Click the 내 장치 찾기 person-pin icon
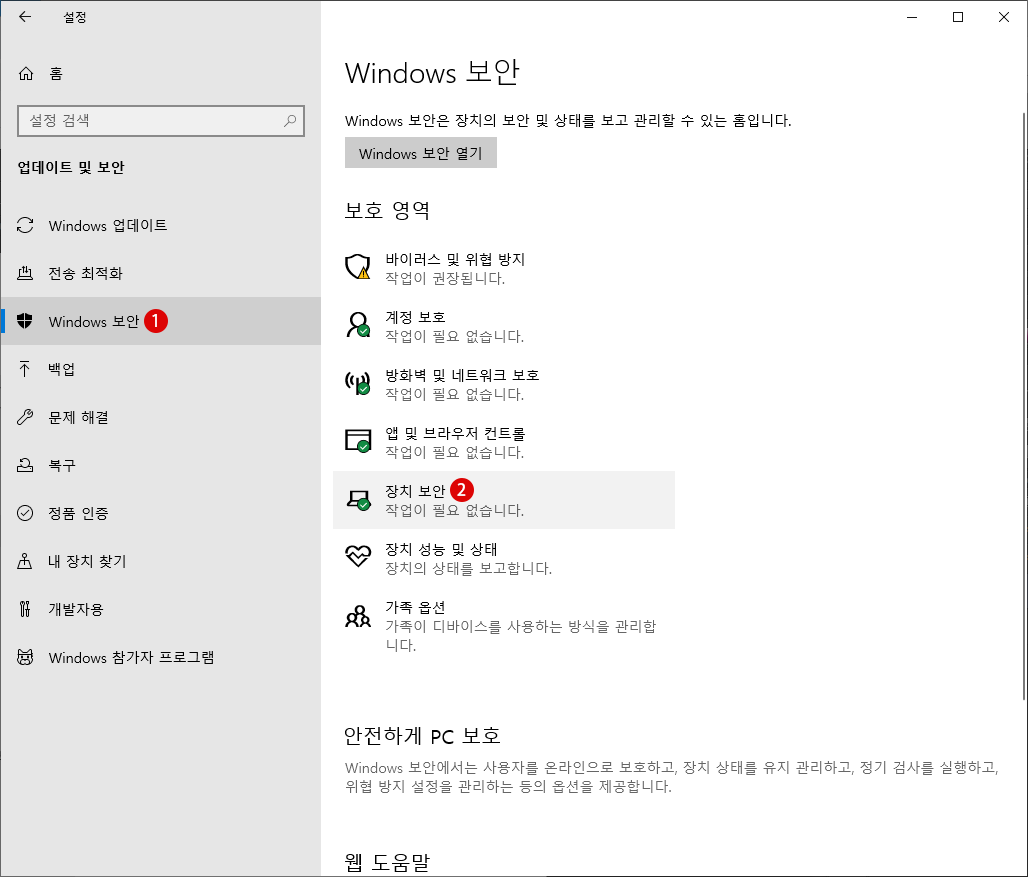The width and height of the screenshot is (1028, 877). click(25, 561)
